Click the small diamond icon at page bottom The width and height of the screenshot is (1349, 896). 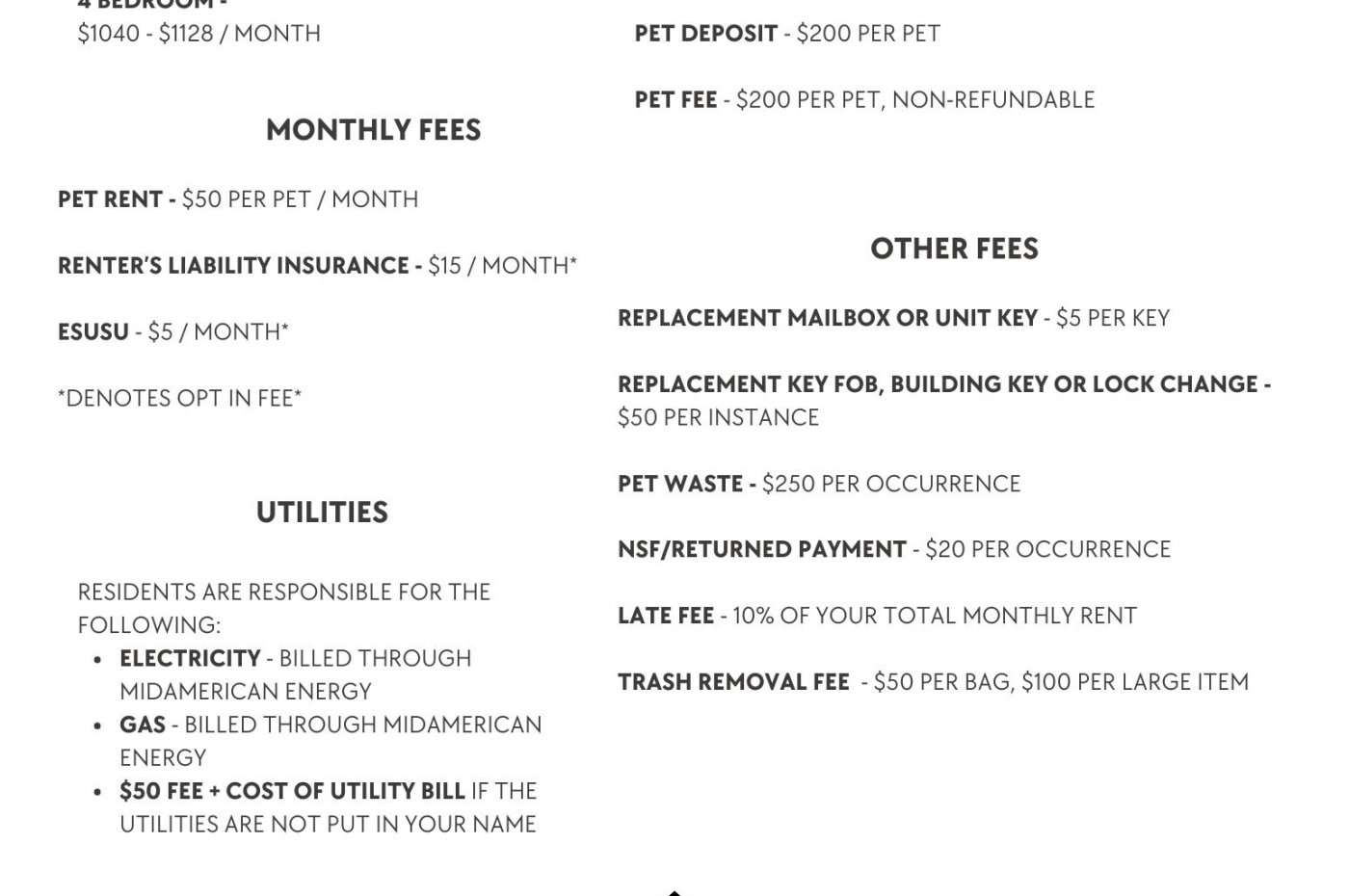(x=674, y=892)
